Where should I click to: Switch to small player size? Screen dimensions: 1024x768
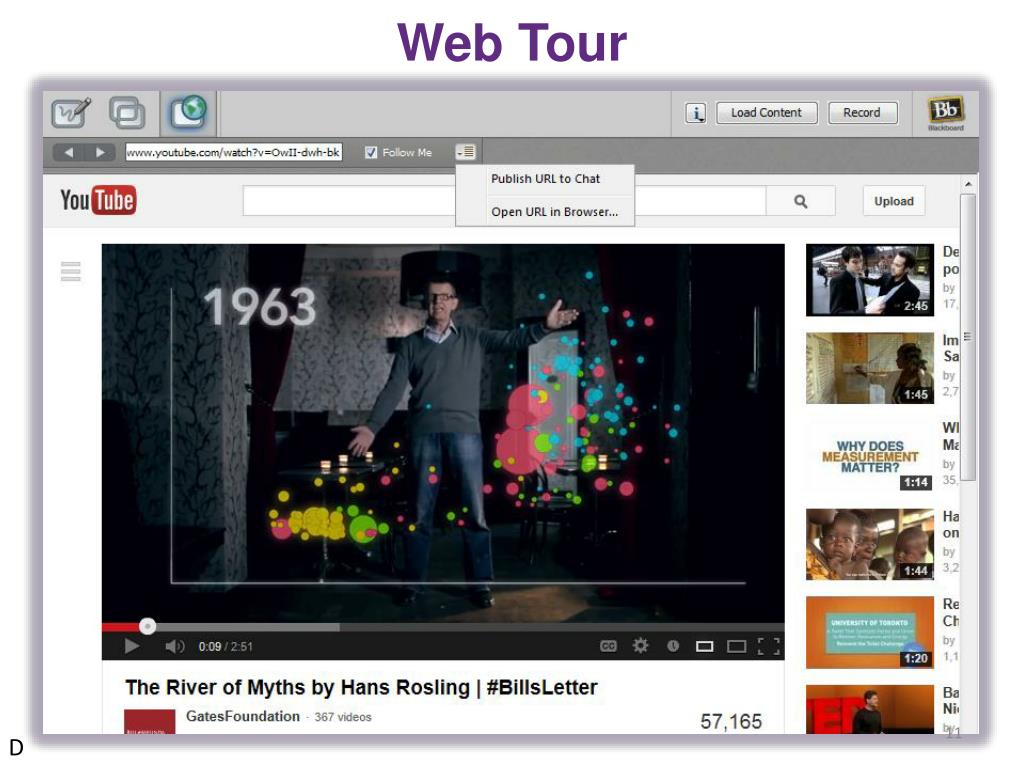pyautogui.click(x=705, y=646)
